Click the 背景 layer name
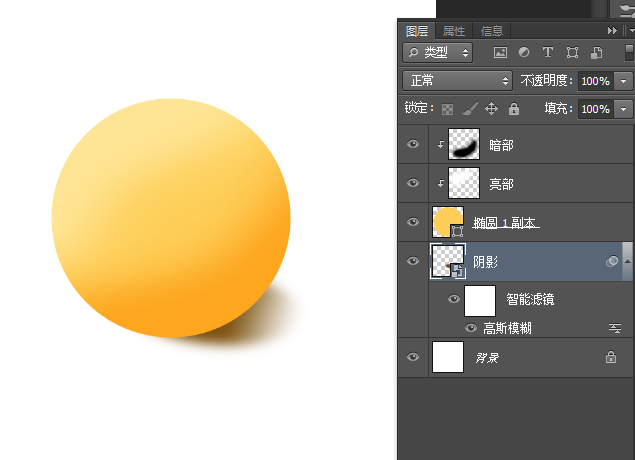This screenshot has height=460, width=635. click(x=487, y=358)
